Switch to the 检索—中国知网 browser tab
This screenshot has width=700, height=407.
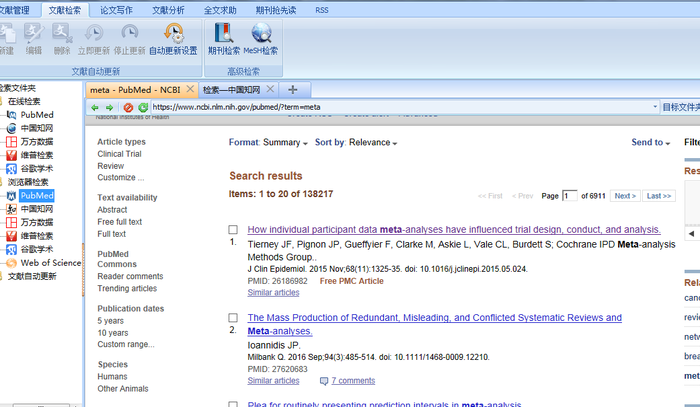point(240,90)
